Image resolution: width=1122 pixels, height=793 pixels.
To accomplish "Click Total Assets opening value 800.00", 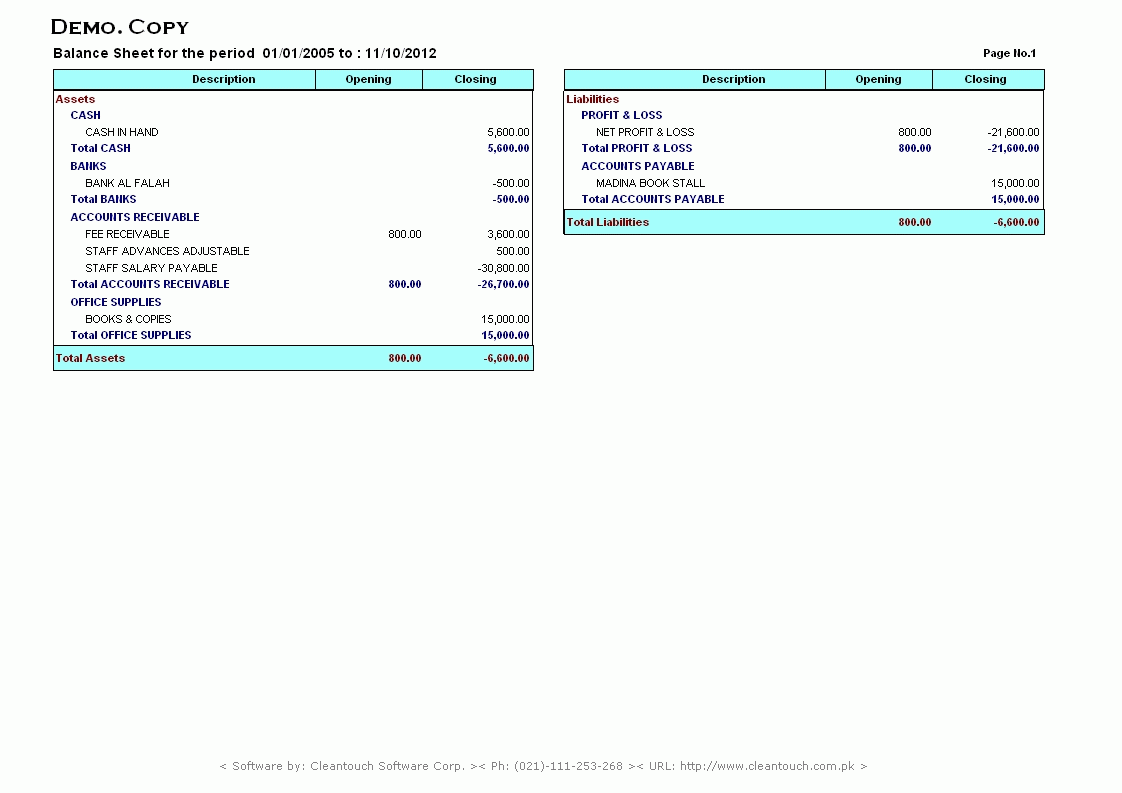I will pos(405,358).
